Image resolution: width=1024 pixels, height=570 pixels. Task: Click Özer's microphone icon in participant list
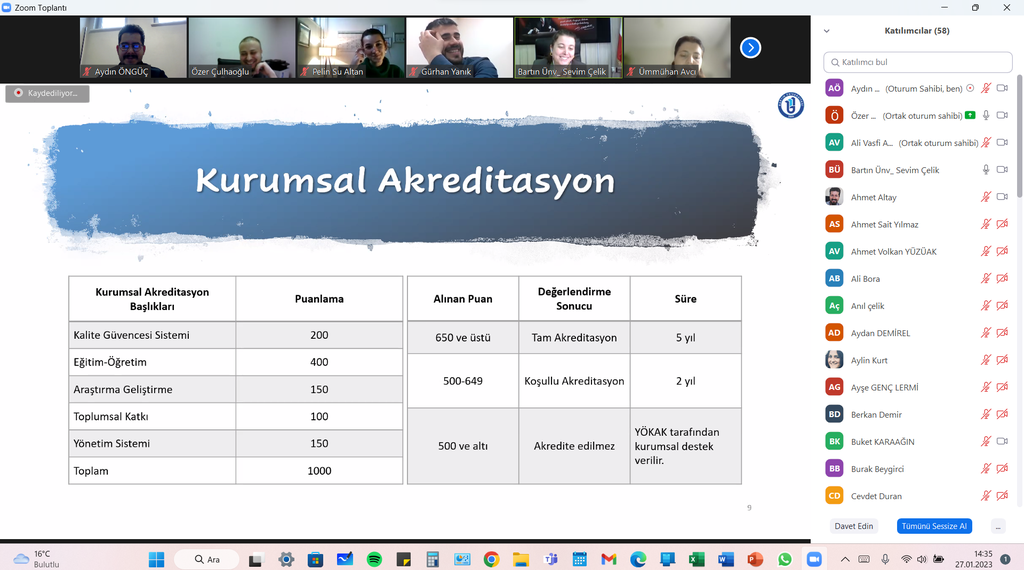(x=986, y=115)
